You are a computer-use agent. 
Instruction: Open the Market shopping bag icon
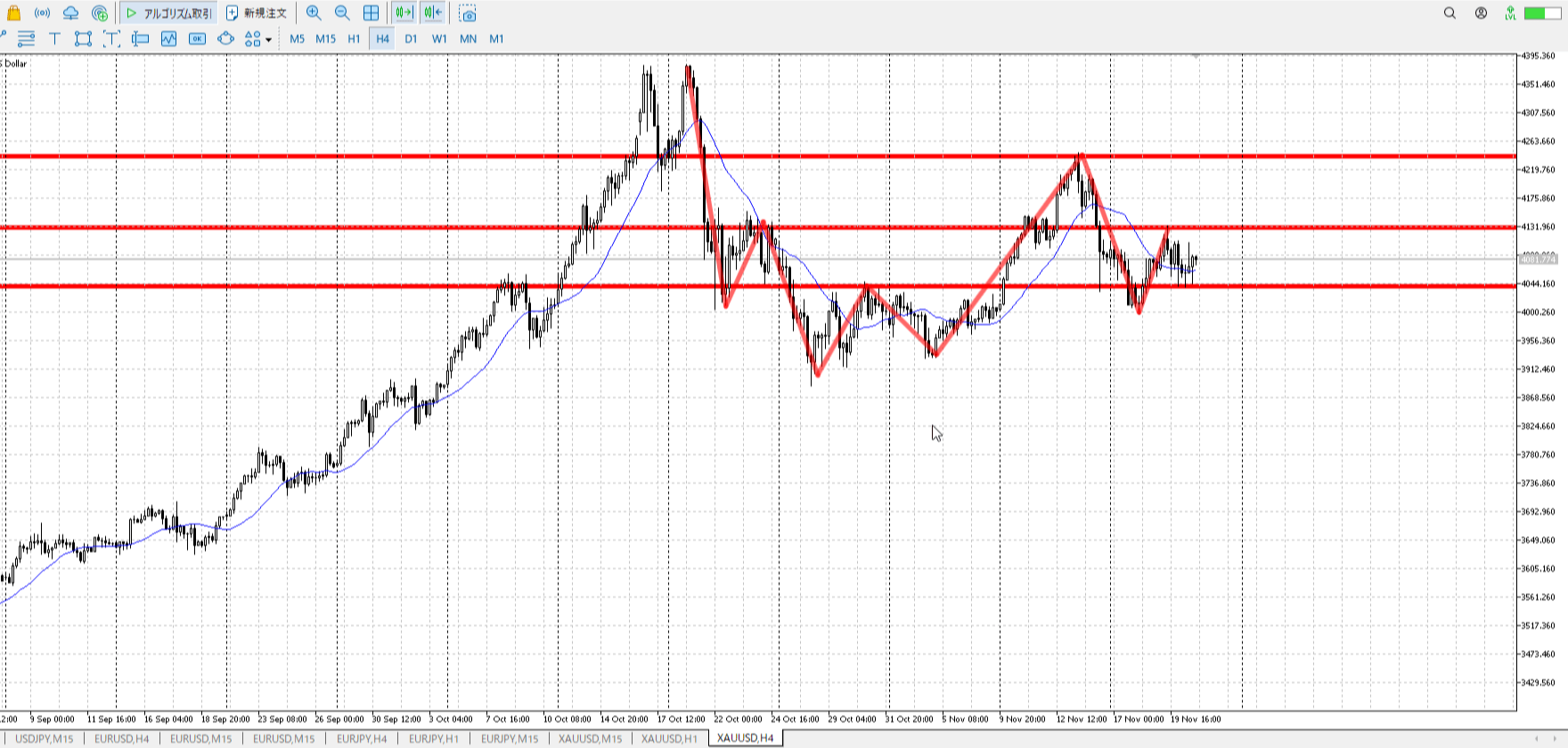pyautogui.click(x=13, y=13)
